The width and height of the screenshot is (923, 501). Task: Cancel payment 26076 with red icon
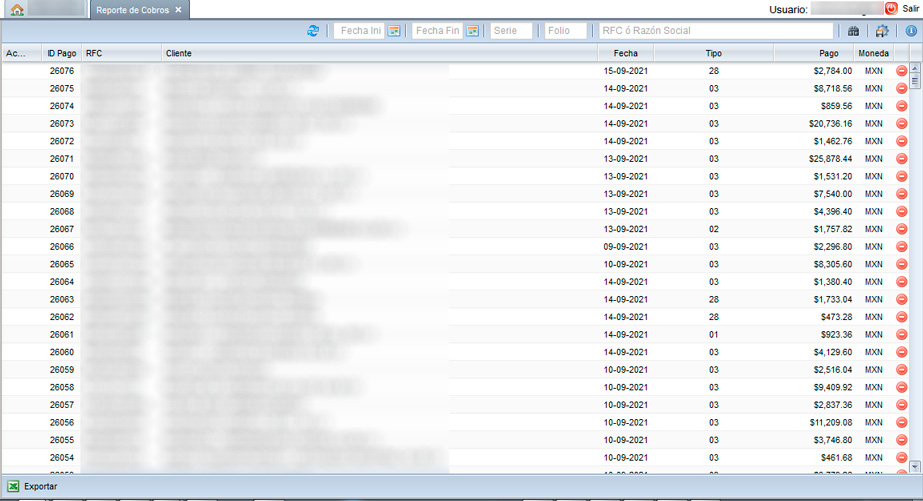point(901,71)
